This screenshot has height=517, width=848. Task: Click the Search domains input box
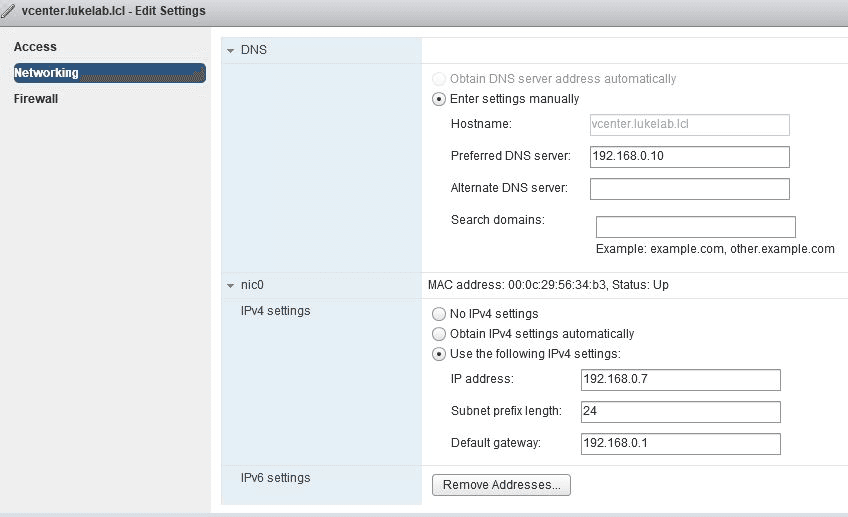pyautogui.click(x=695, y=227)
